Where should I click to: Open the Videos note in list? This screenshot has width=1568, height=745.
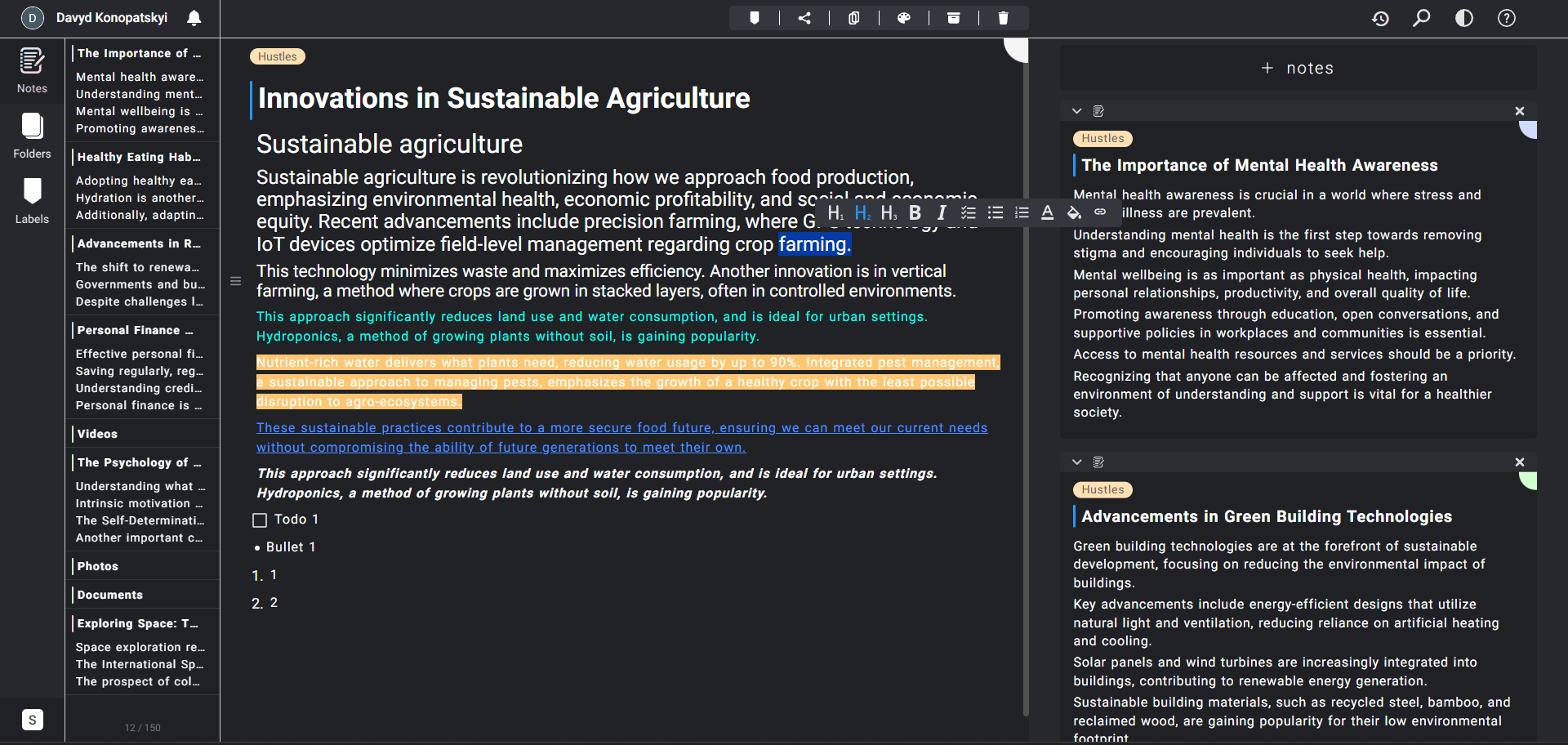pos(142,434)
